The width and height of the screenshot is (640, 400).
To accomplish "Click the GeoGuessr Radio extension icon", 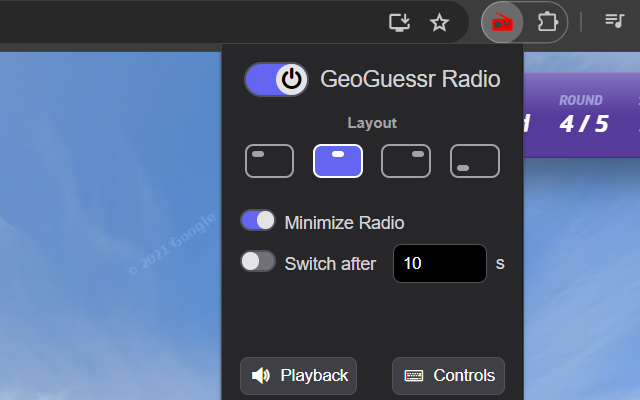I will click(502, 22).
